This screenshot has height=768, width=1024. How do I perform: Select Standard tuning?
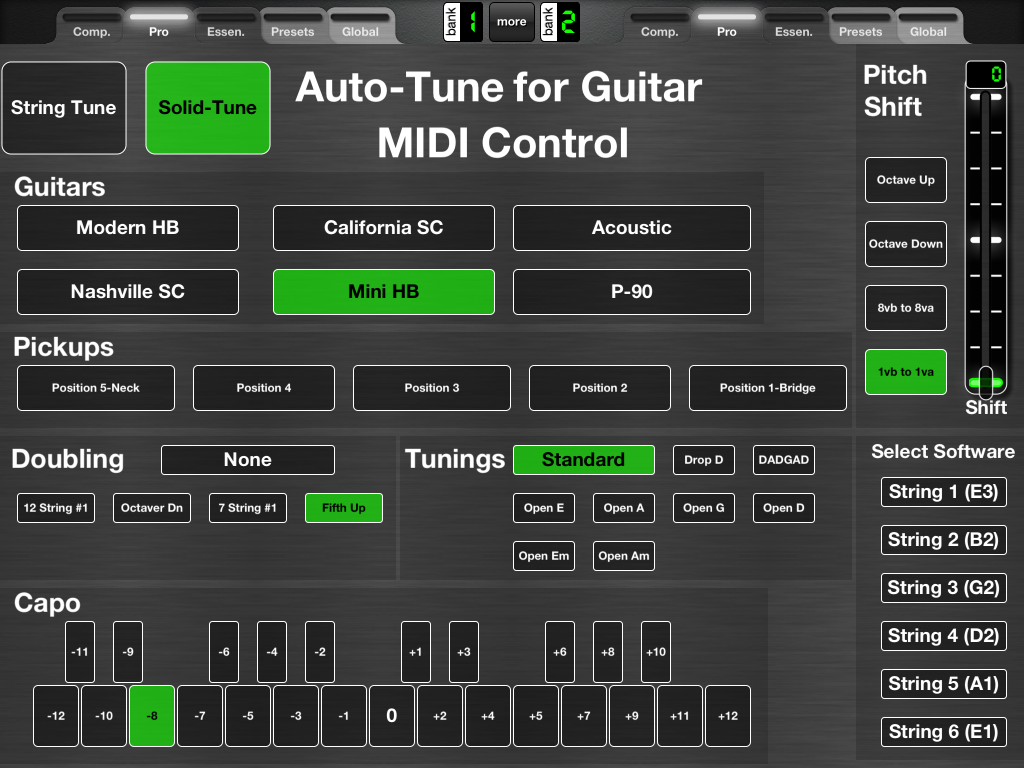point(584,460)
